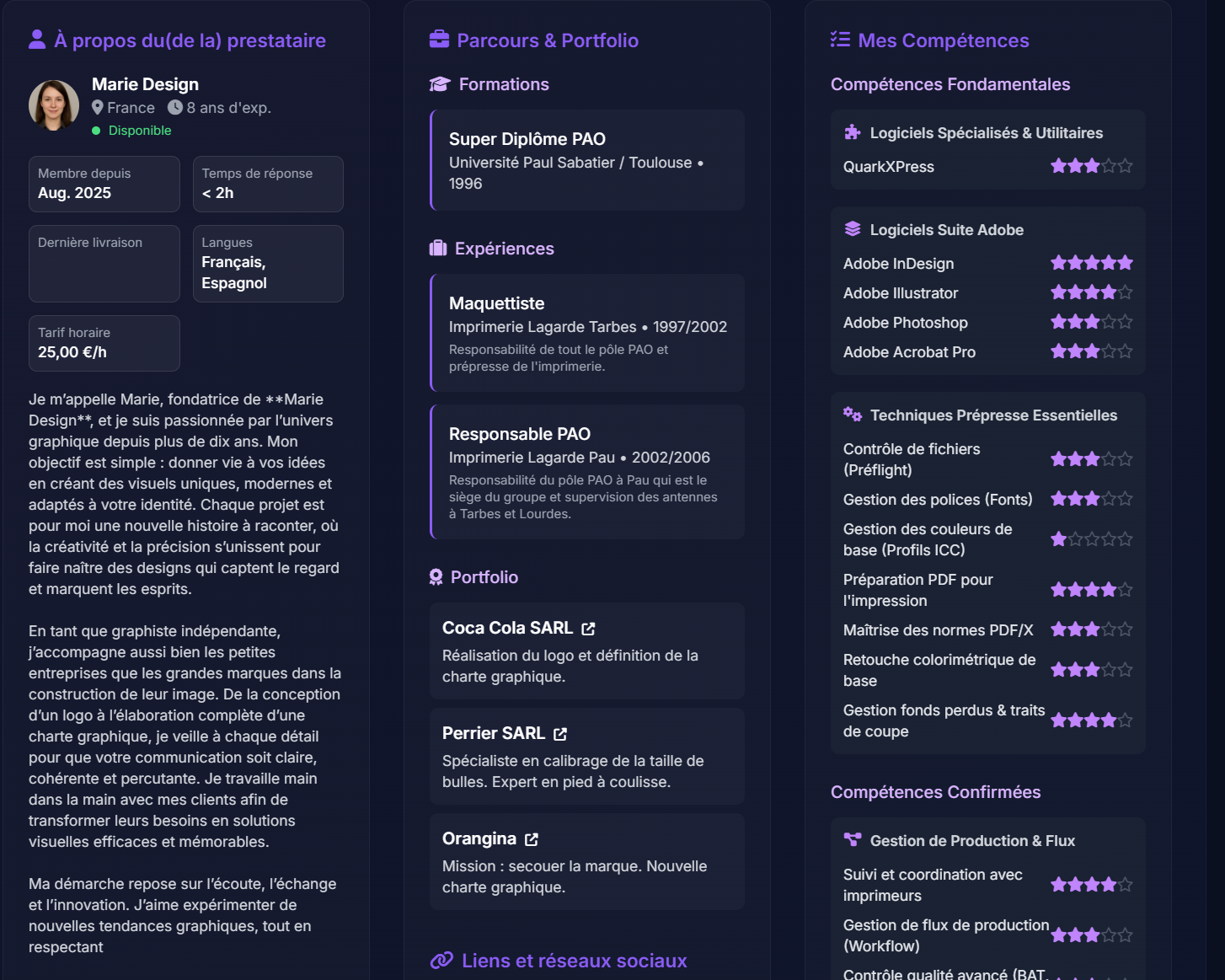
Task: Click Marie Design profile photo
Action: [x=54, y=105]
